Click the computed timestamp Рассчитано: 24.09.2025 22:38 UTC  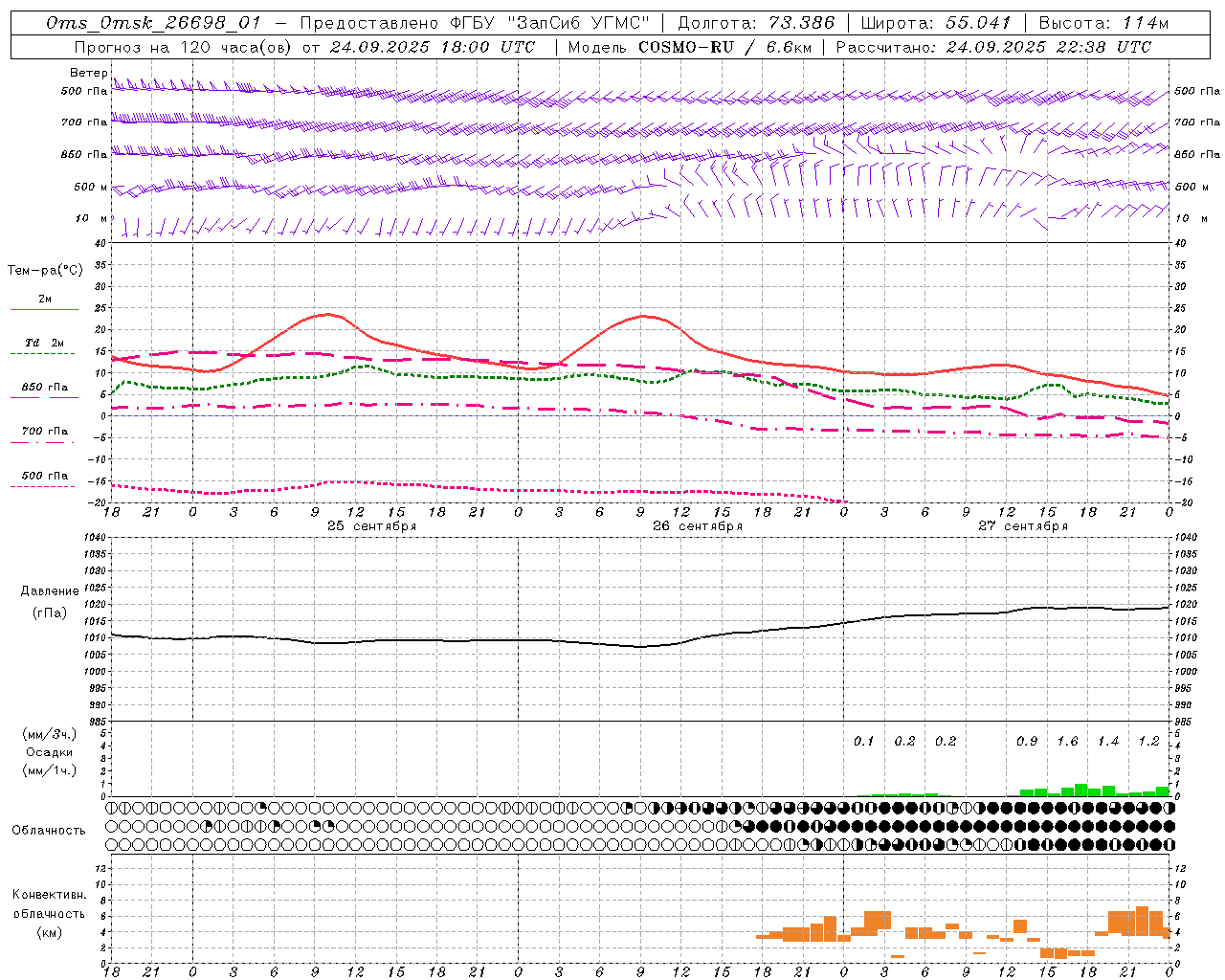(x=993, y=47)
